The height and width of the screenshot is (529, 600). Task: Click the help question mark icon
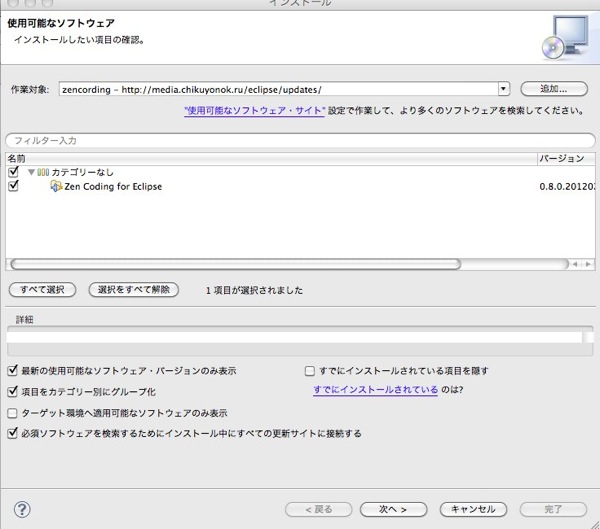(x=23, y=509)
